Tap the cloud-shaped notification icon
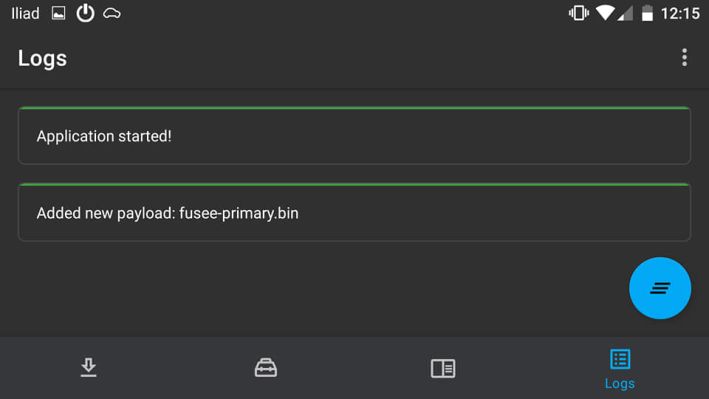The image size is (709, 399). (112, 14)
